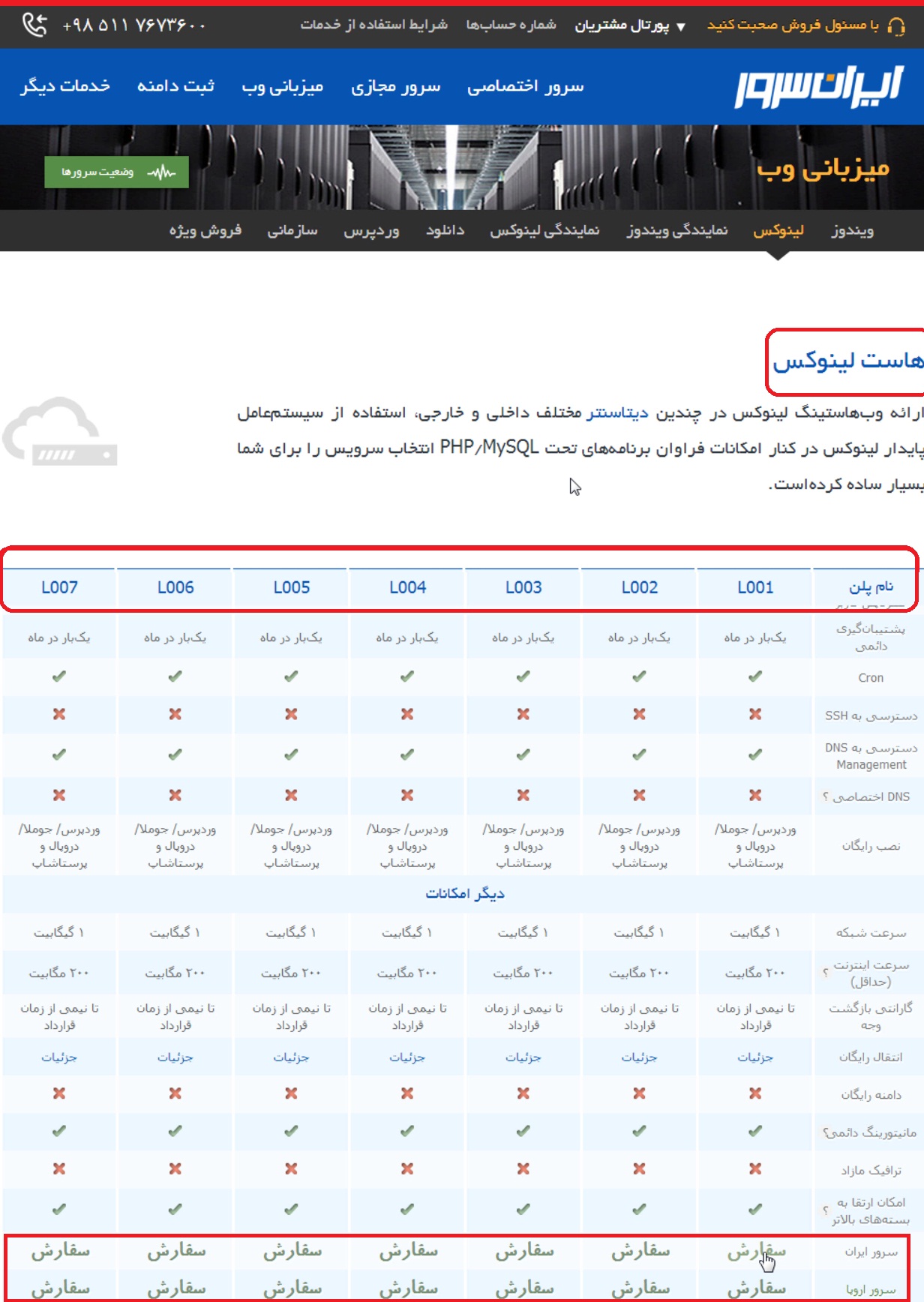Click the cloud server illustration
Screen dimensions: 924x1302
60,431
